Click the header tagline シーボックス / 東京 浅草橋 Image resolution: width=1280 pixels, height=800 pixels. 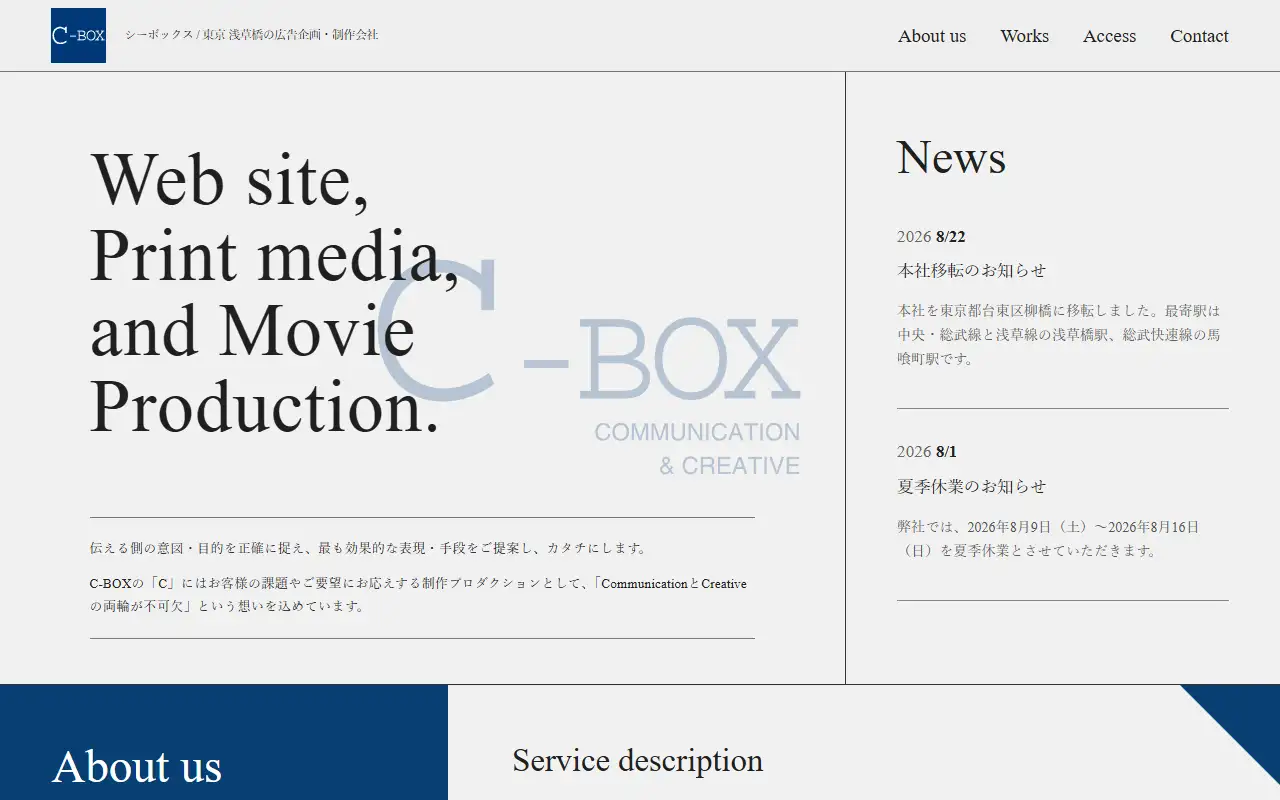tap(252, 35)
